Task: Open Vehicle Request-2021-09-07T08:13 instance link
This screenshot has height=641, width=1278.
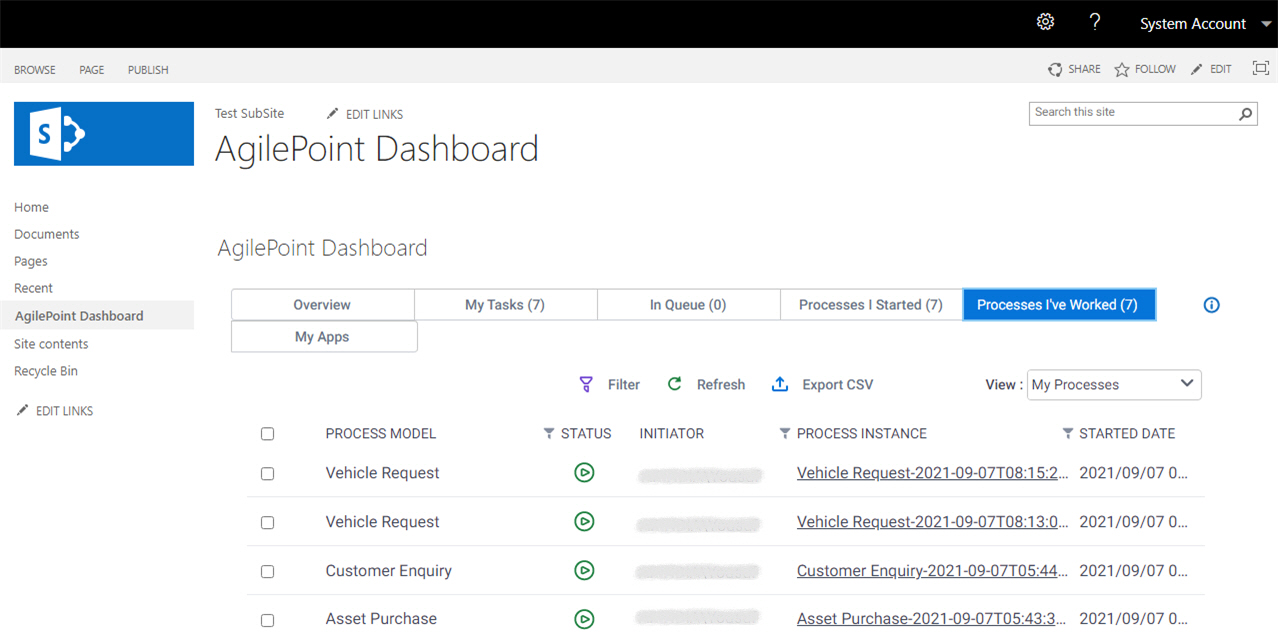Action: click(x=932, y=522)
